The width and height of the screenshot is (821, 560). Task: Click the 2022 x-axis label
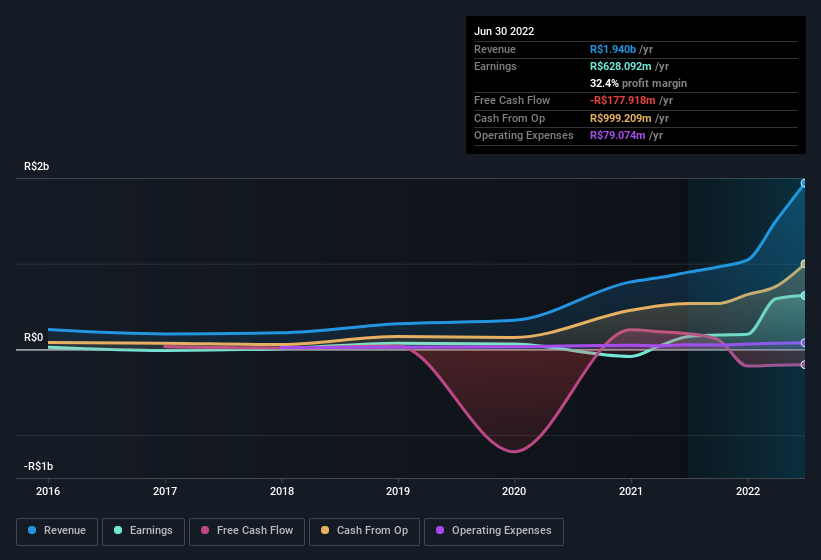click(747, 491)
